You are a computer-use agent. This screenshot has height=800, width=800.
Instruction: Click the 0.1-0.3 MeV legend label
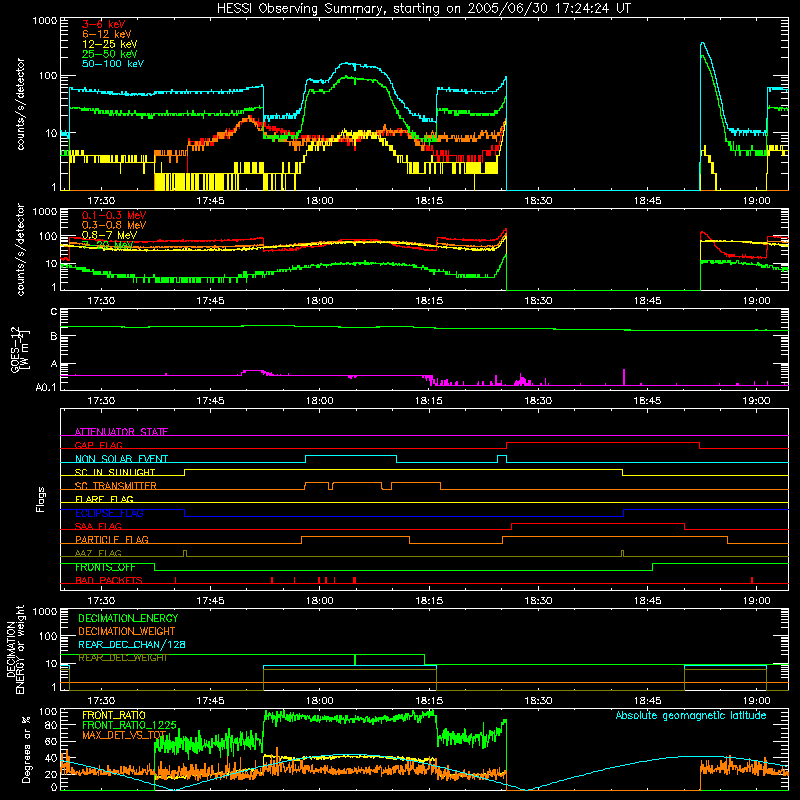[x=114, y=215]
